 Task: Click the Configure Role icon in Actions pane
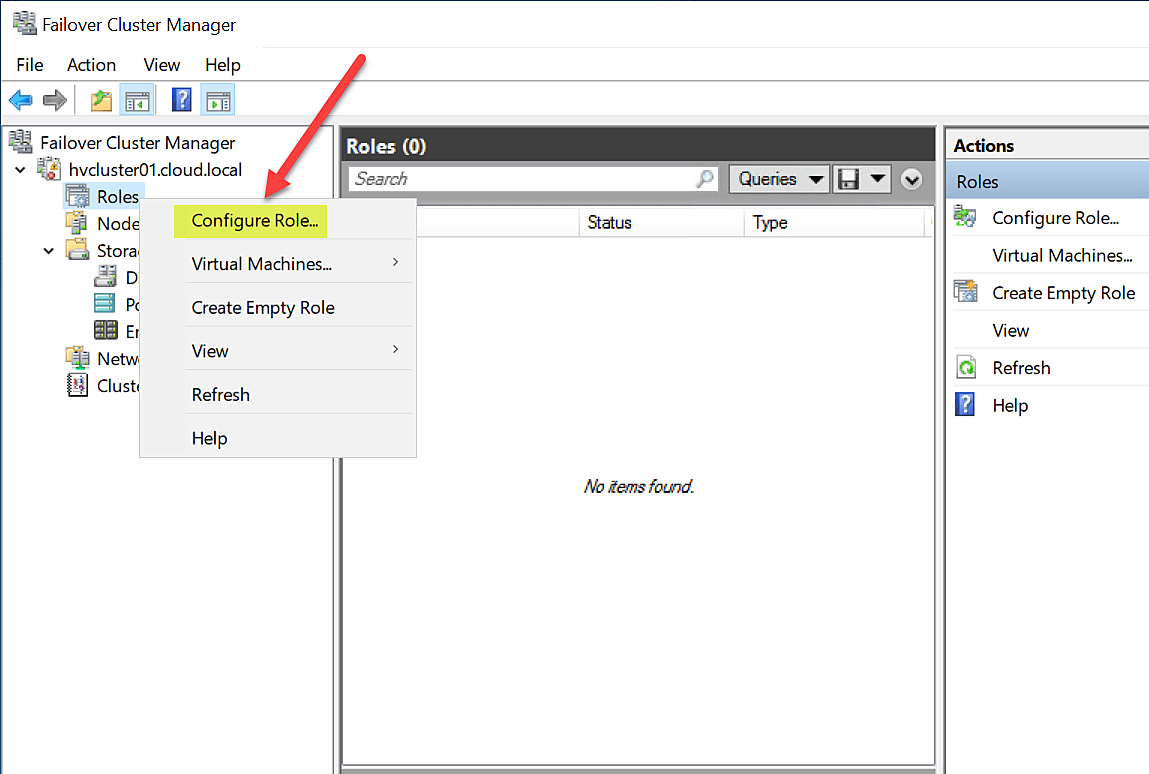coord(965,217)
